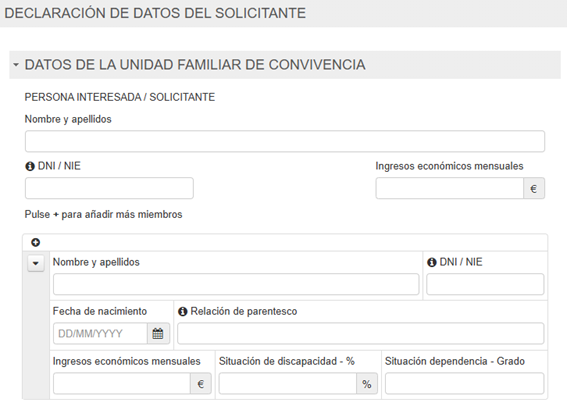This screenshot has height=417, width=567.
Task: Focus the Relación de parentesco field
Action: click(361, 333)
